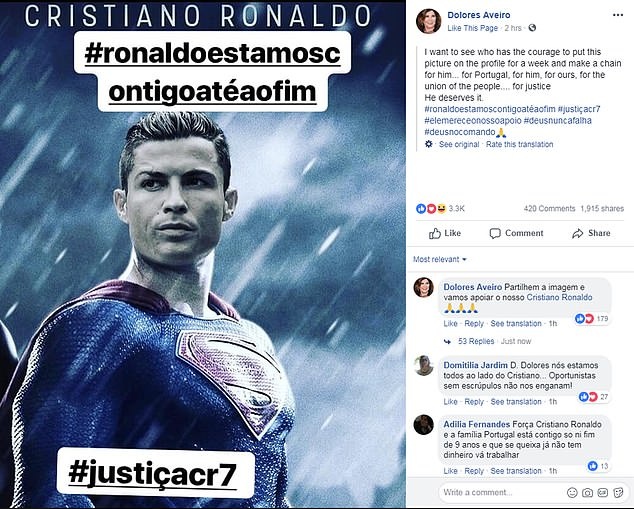
Task: Click the post reaction emoji icons
Action: tap(432, 208)
